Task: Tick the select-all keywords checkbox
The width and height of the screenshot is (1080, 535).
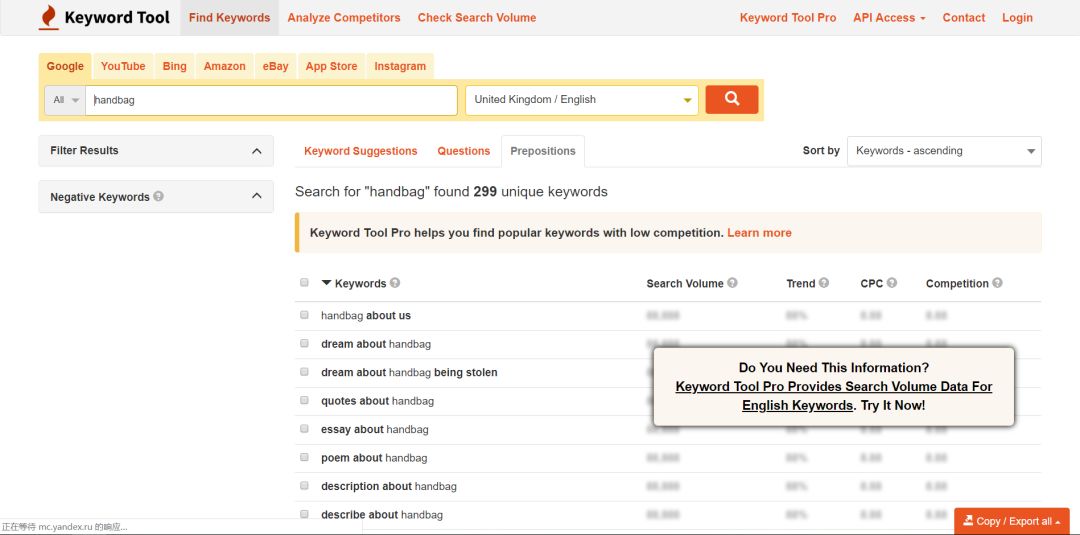Action: (x=305, y=283)
